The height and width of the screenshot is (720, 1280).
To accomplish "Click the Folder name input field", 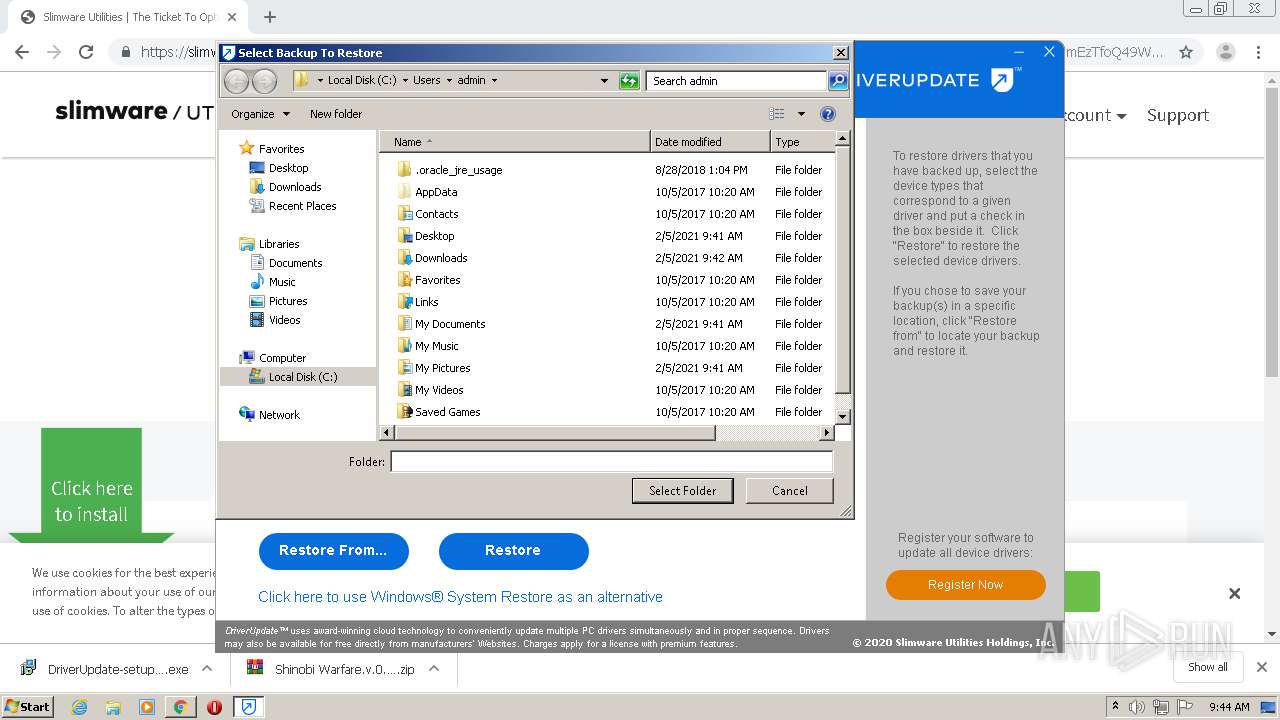I will click(x=611, y=462).
